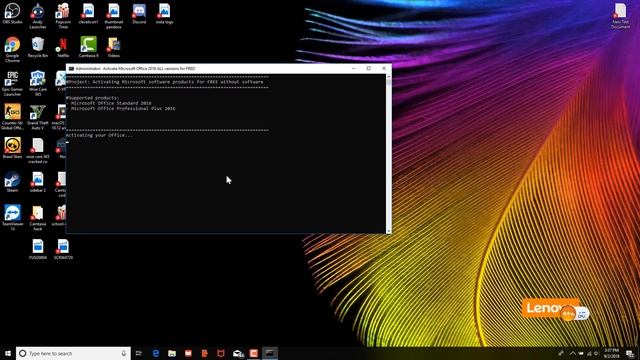Viewport: 640px width, 360px height.
Task: Open command prompt window system menu icon
Action: coord(71,69)
